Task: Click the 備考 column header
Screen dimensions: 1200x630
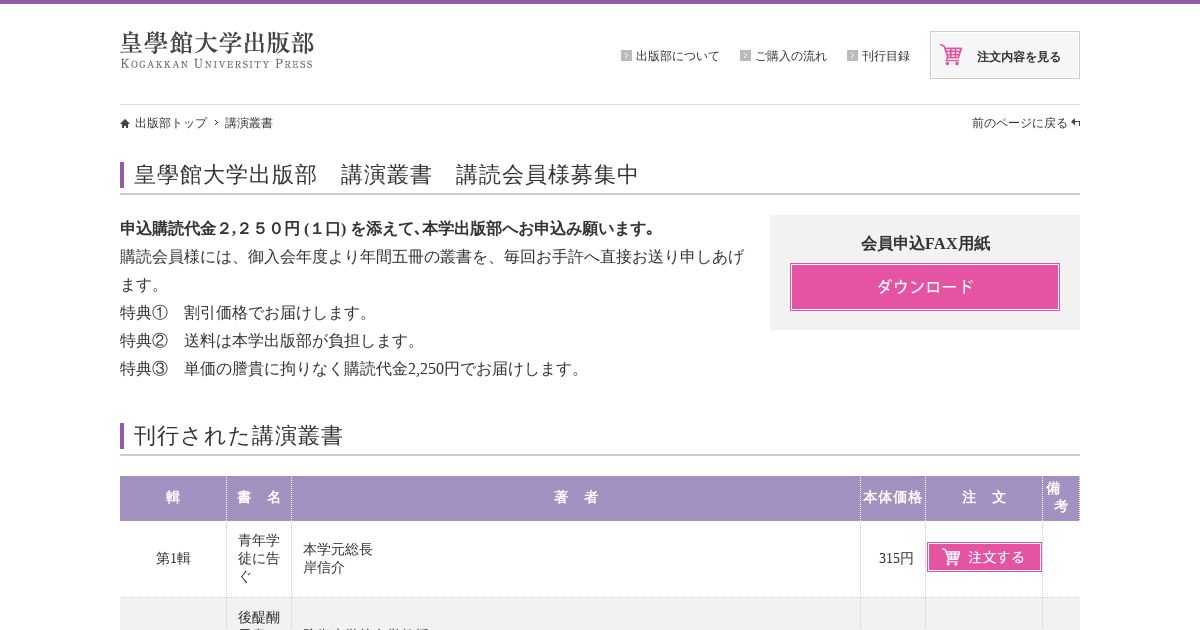Action: click(1061, 498)
